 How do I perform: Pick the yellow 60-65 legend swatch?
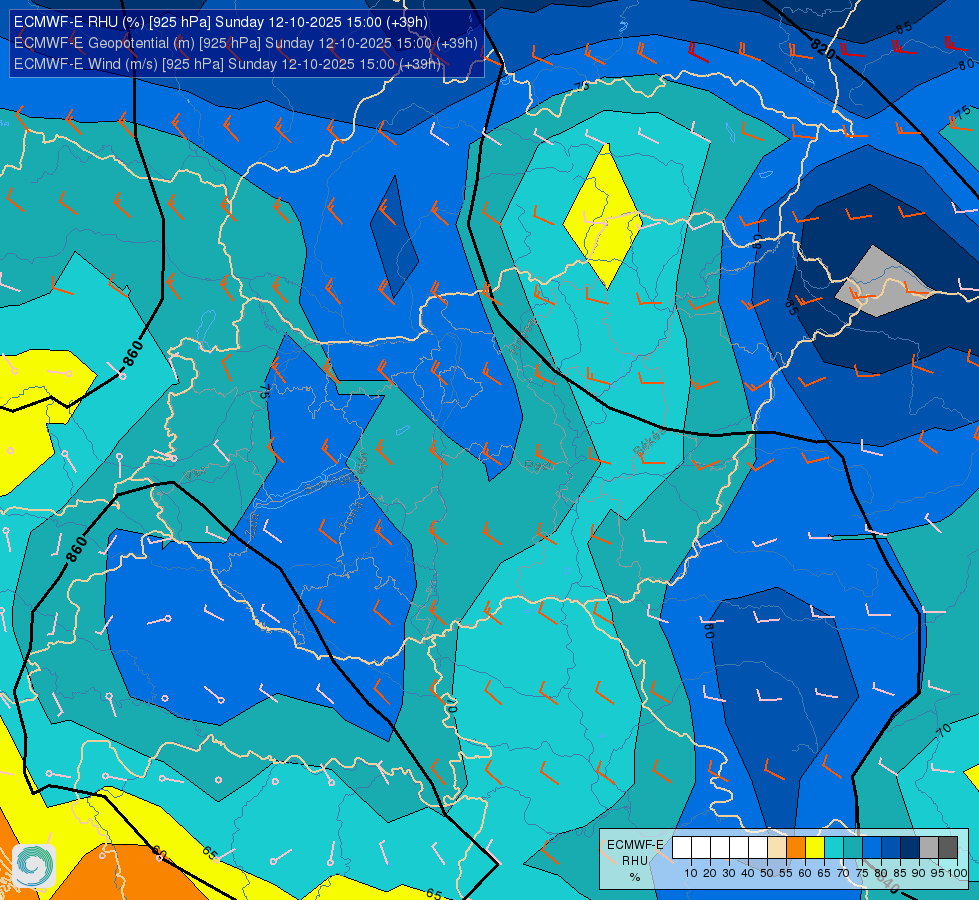click(815, 848)
